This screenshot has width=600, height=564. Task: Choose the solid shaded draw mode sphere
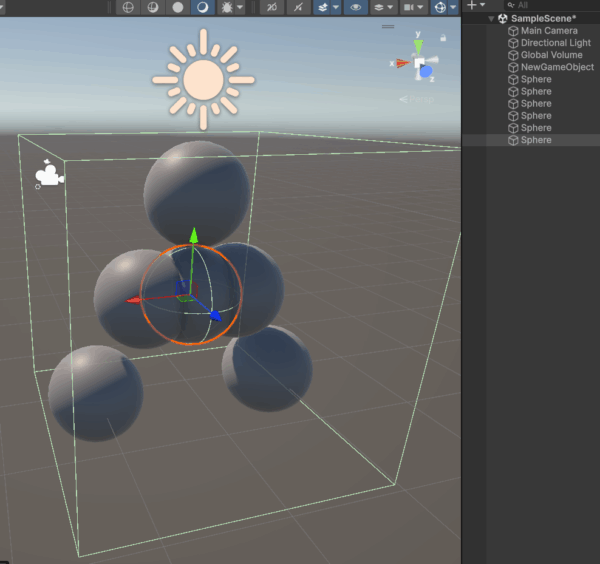pyautogui.click(x=178, y=7)
